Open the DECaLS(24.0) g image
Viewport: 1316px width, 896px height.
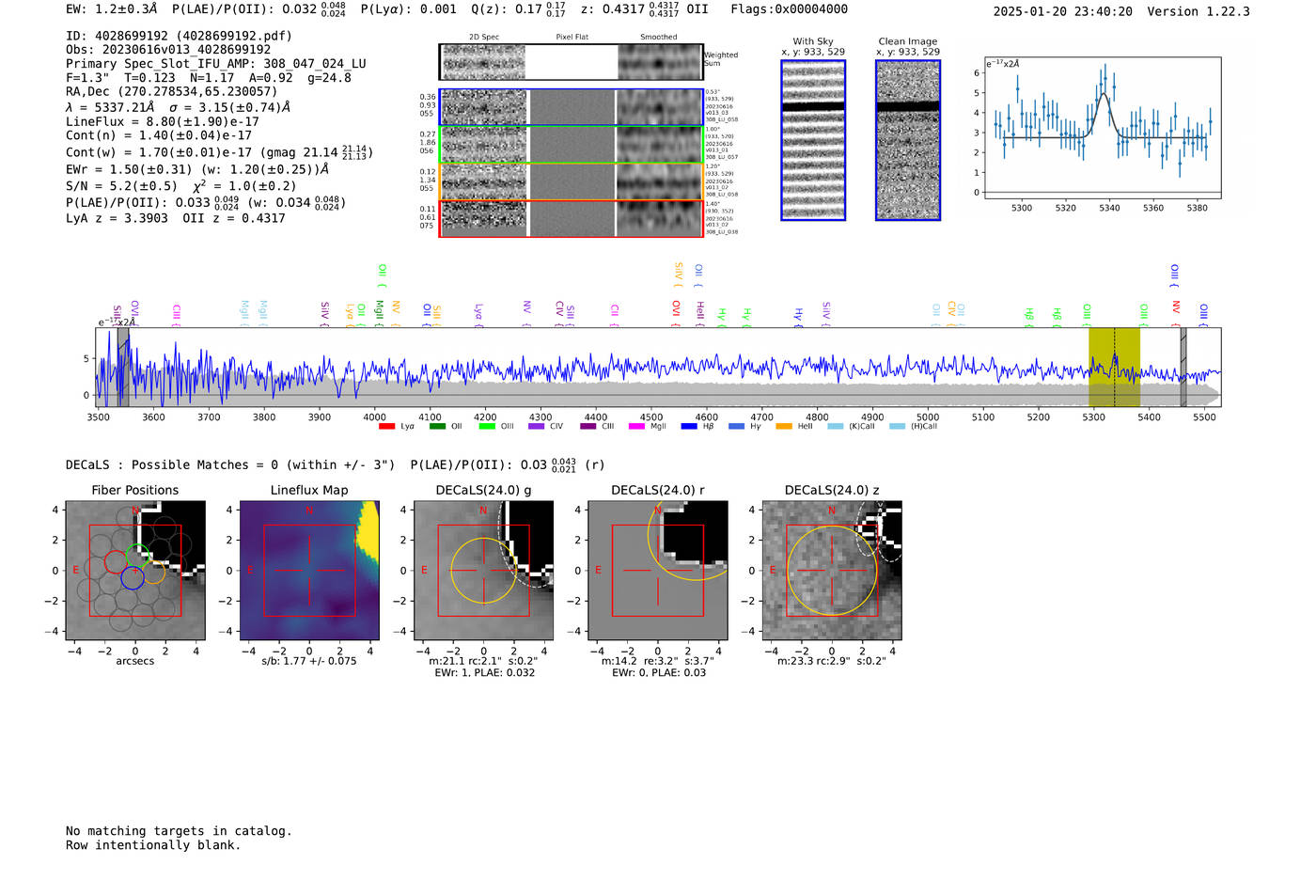click(483, 571)
